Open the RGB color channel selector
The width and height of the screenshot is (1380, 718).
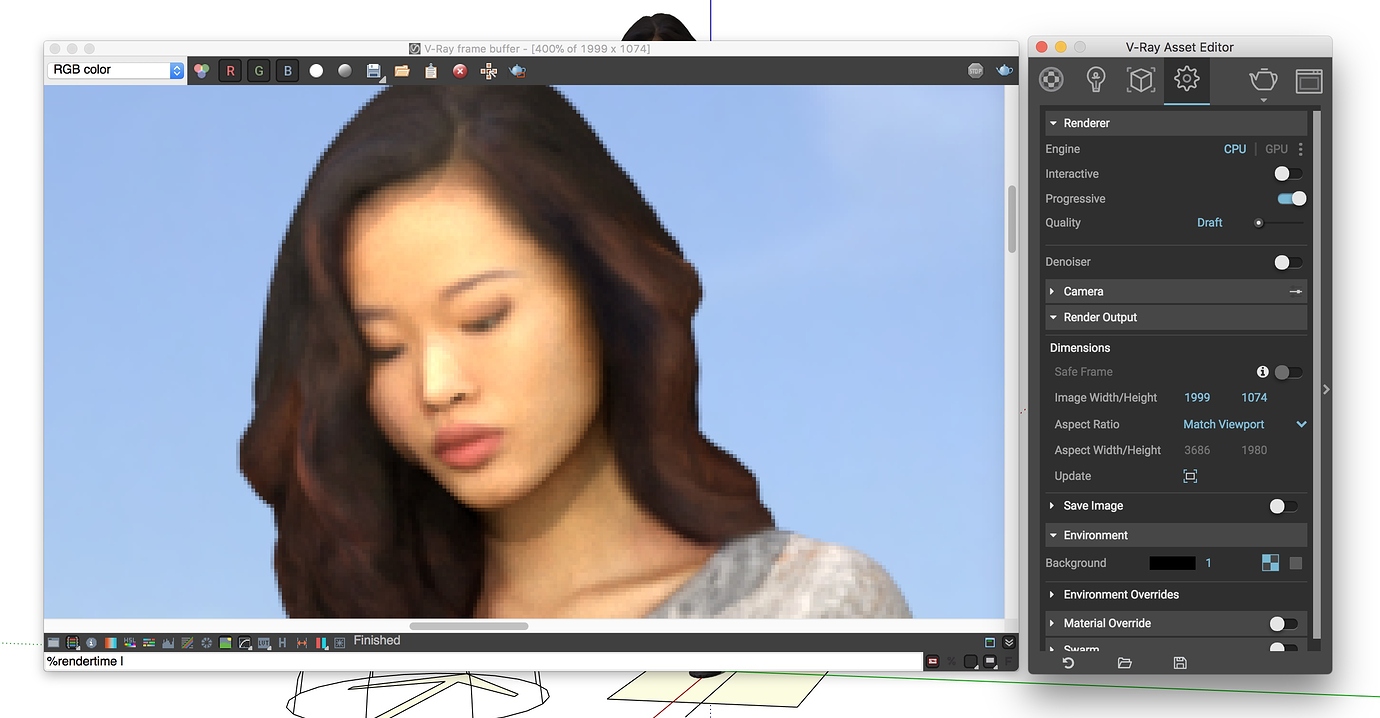tap(113, 69)
